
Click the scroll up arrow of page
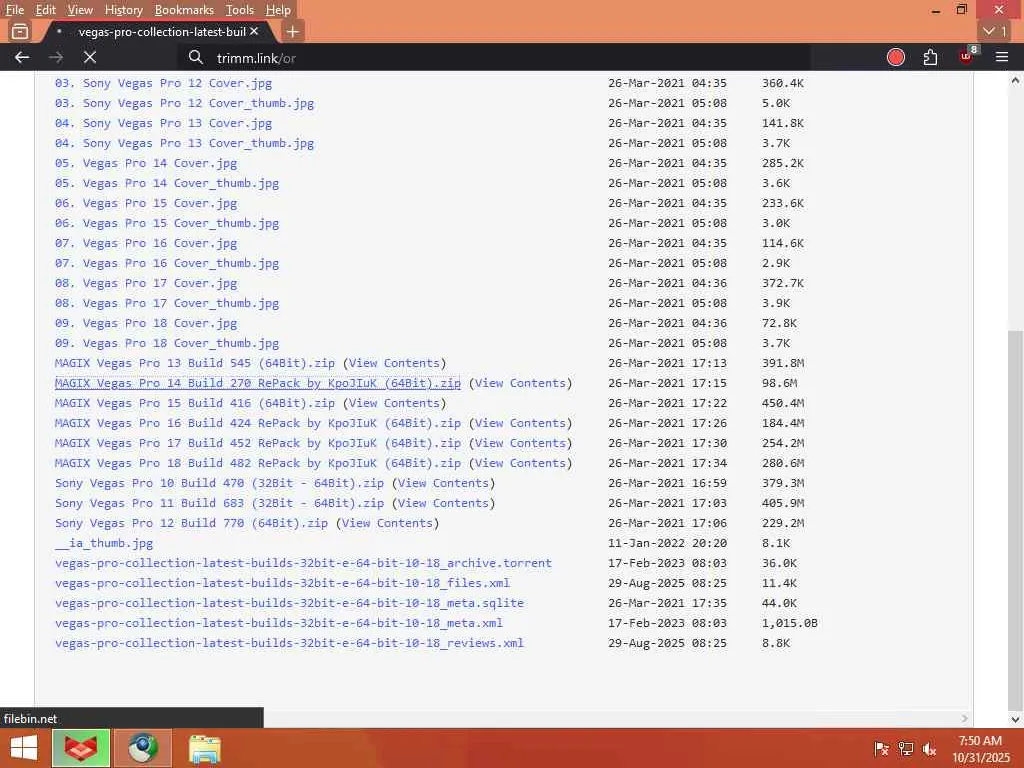(1015, 80)
